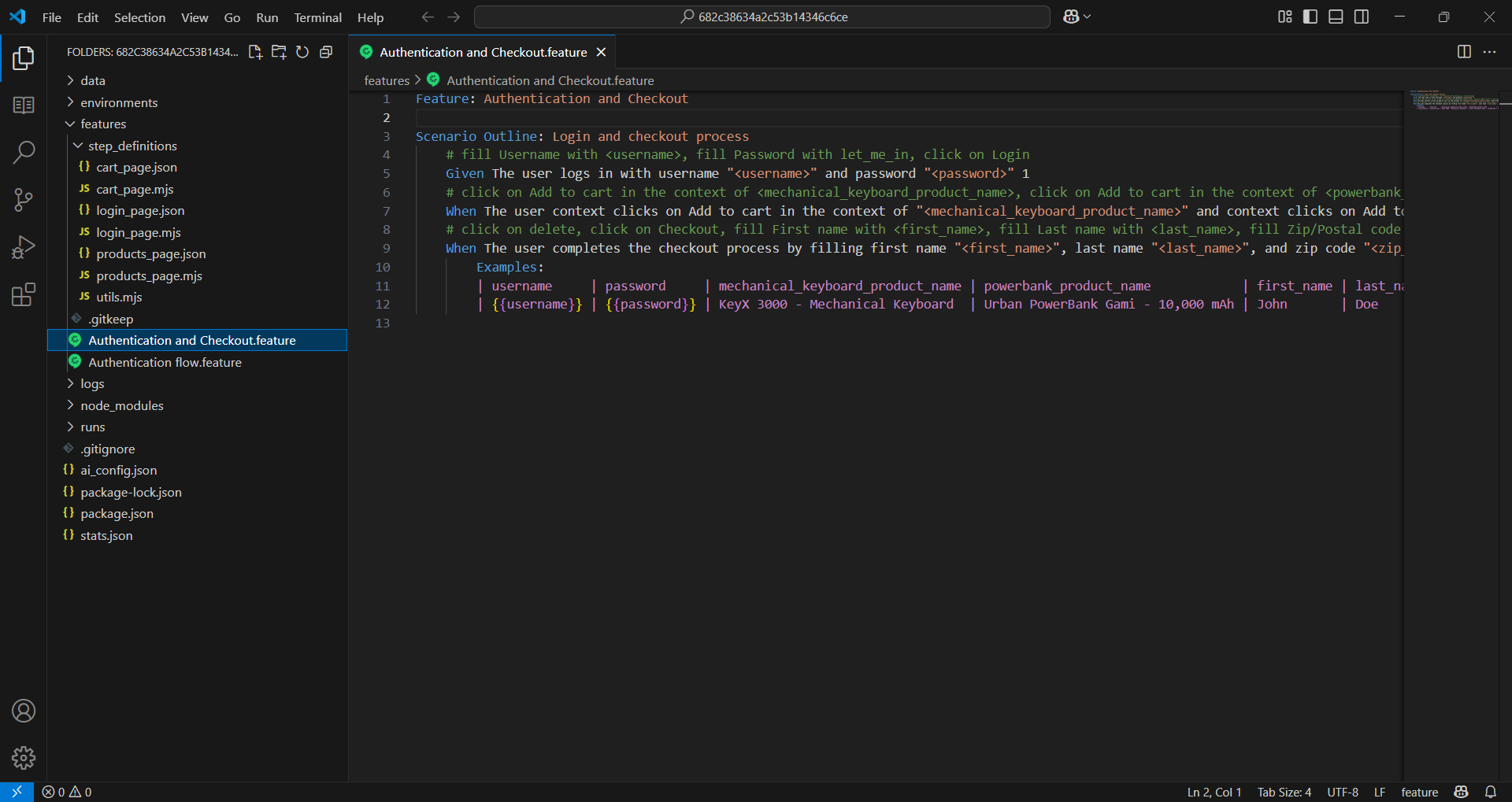Open the Search view in activity bar
Screen dimensions: 1512x802
click(24, 152)
